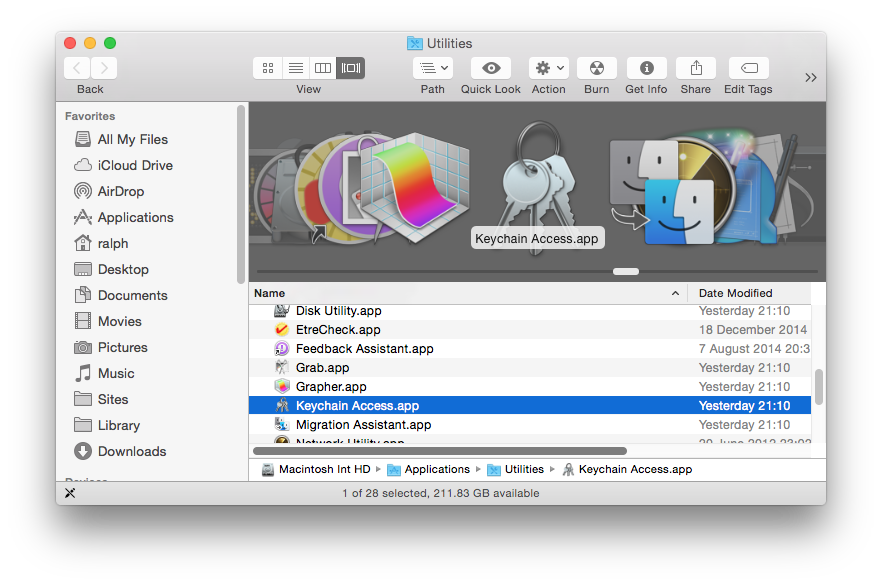Screen dimensions: 882x585
Task: Click the customize icon in status bar
Action: coord(70,493)
